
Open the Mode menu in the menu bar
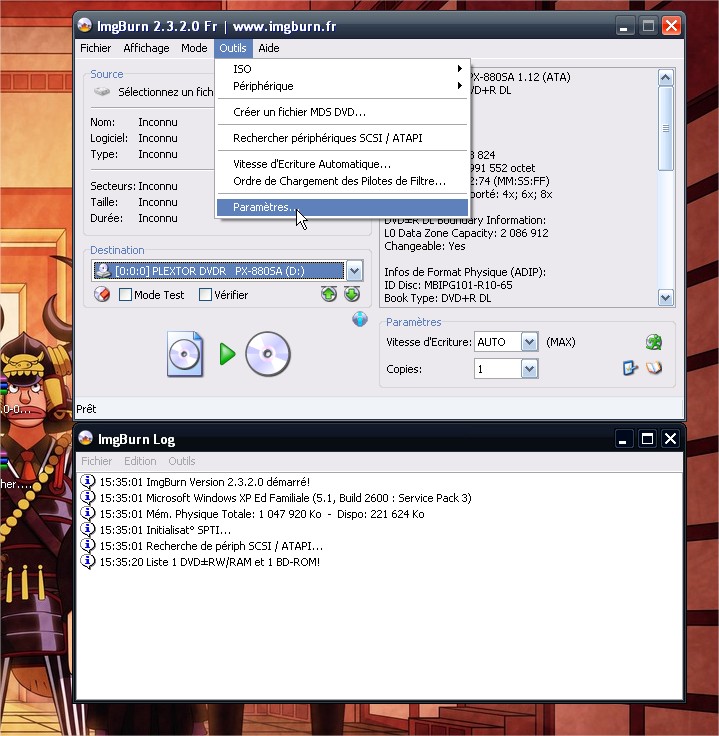(x=194, y=48)
